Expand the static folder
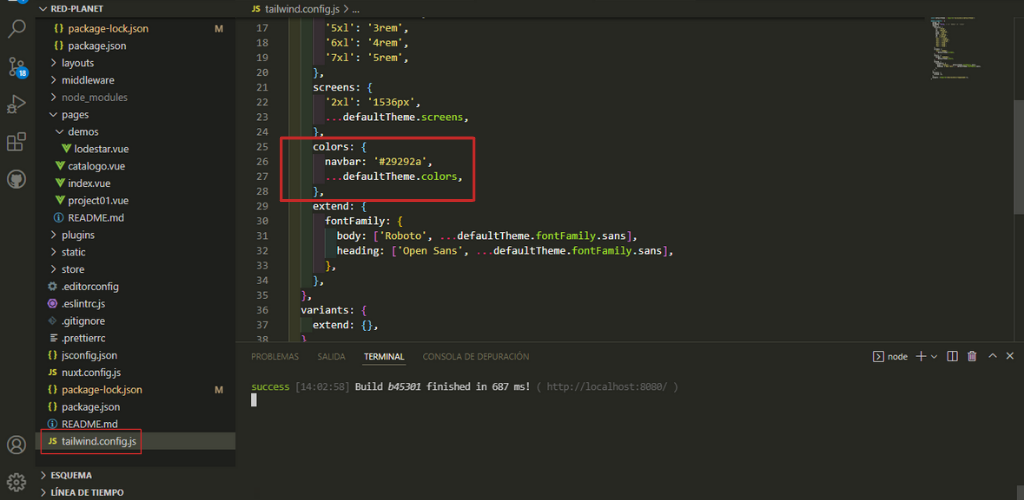 coord(73,252)
